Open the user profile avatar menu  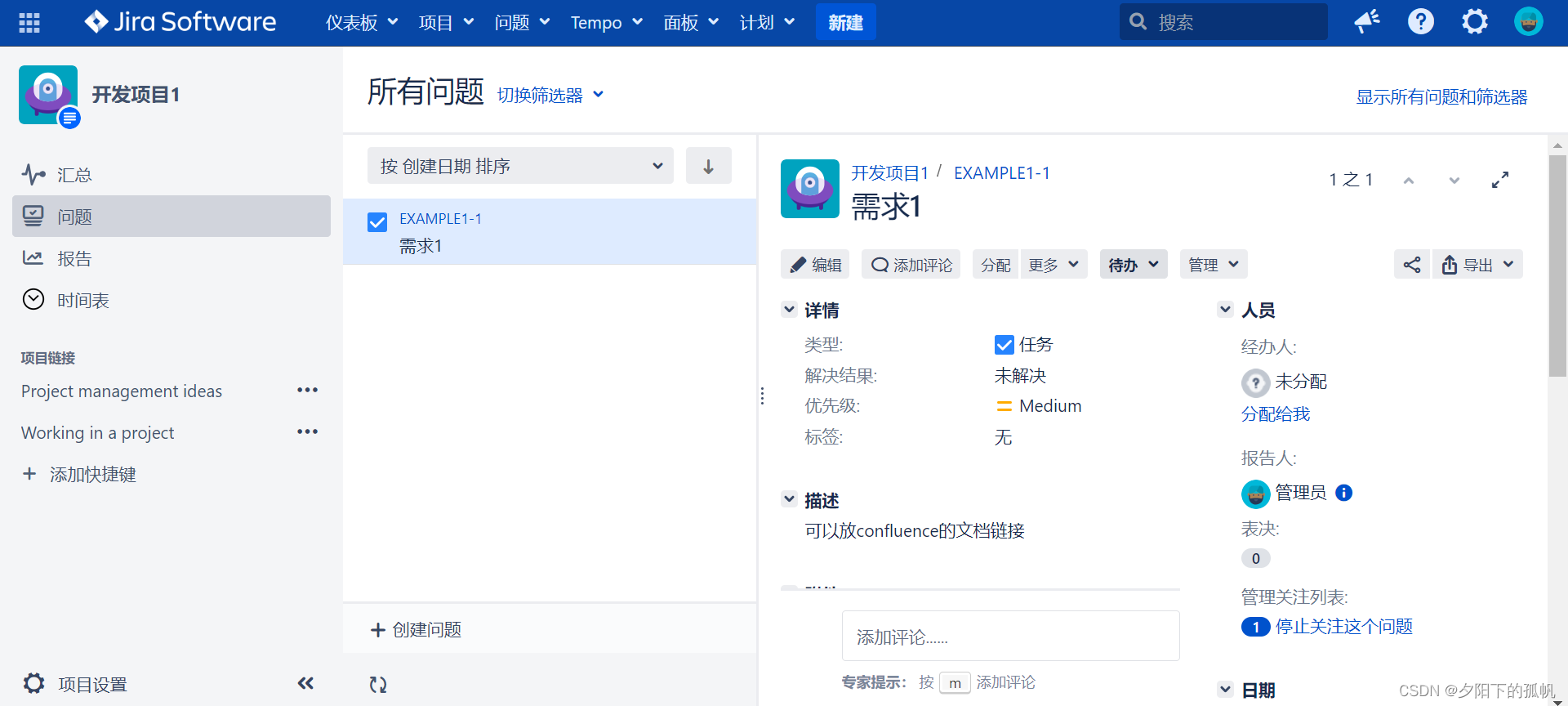click(x=1528, y=21)
